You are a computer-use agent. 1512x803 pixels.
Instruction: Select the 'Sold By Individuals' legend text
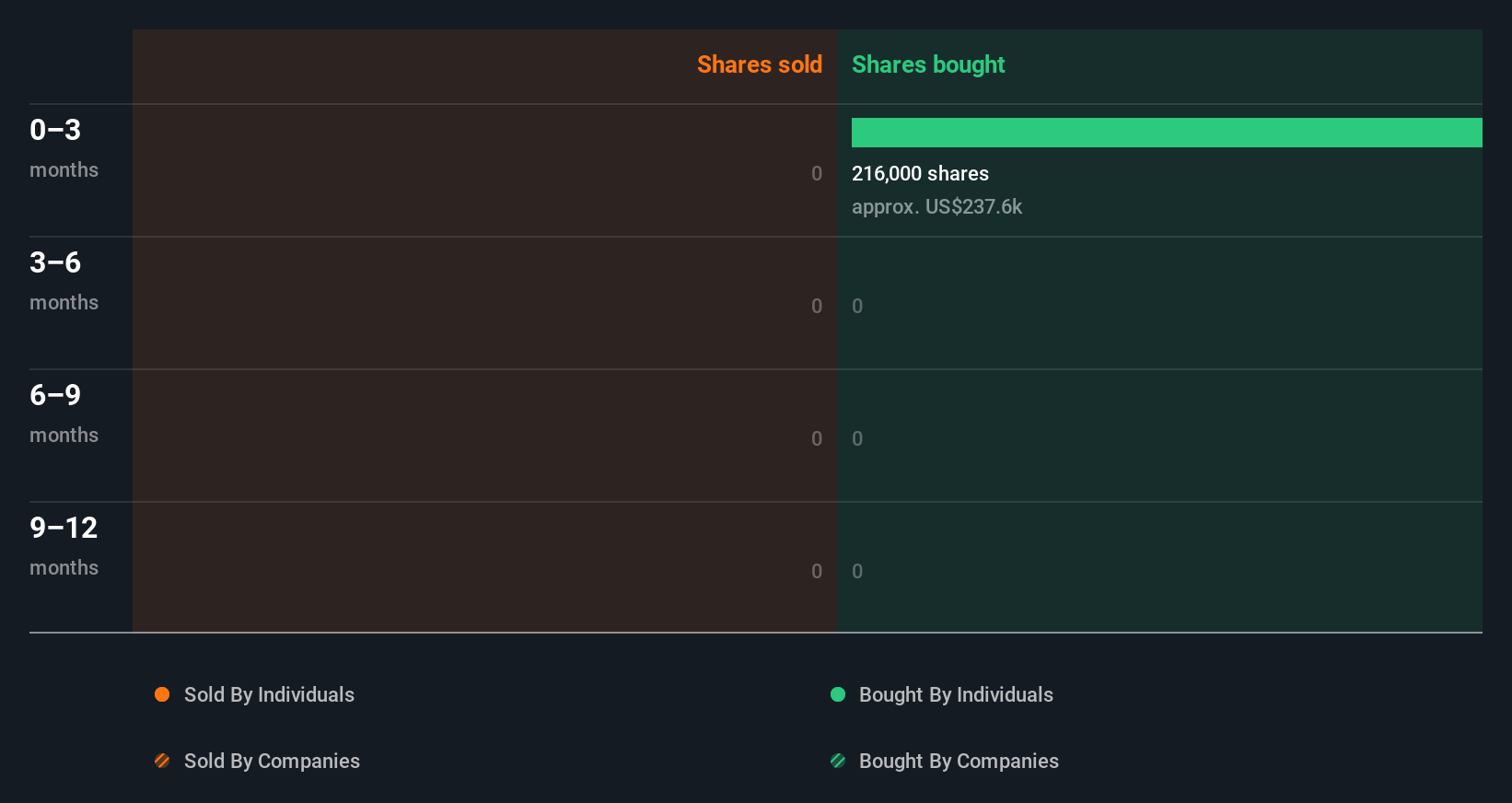[x=269, y=694]
